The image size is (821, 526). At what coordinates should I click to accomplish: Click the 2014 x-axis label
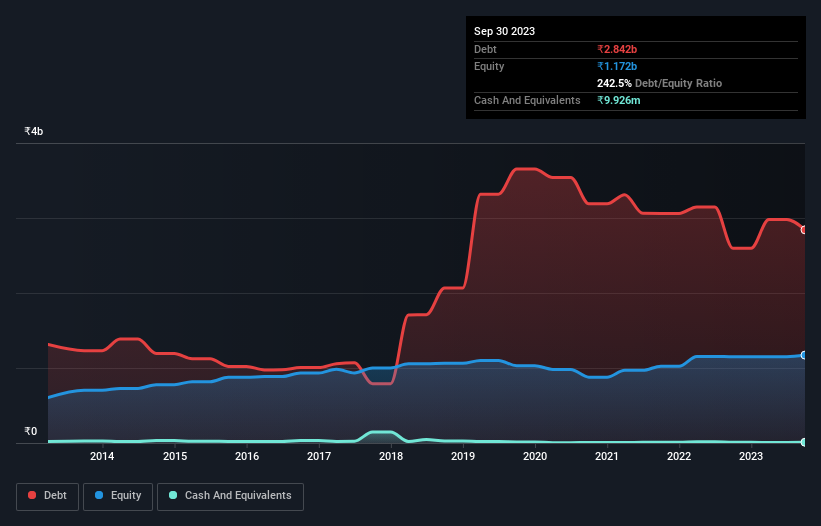pos(102,456)
